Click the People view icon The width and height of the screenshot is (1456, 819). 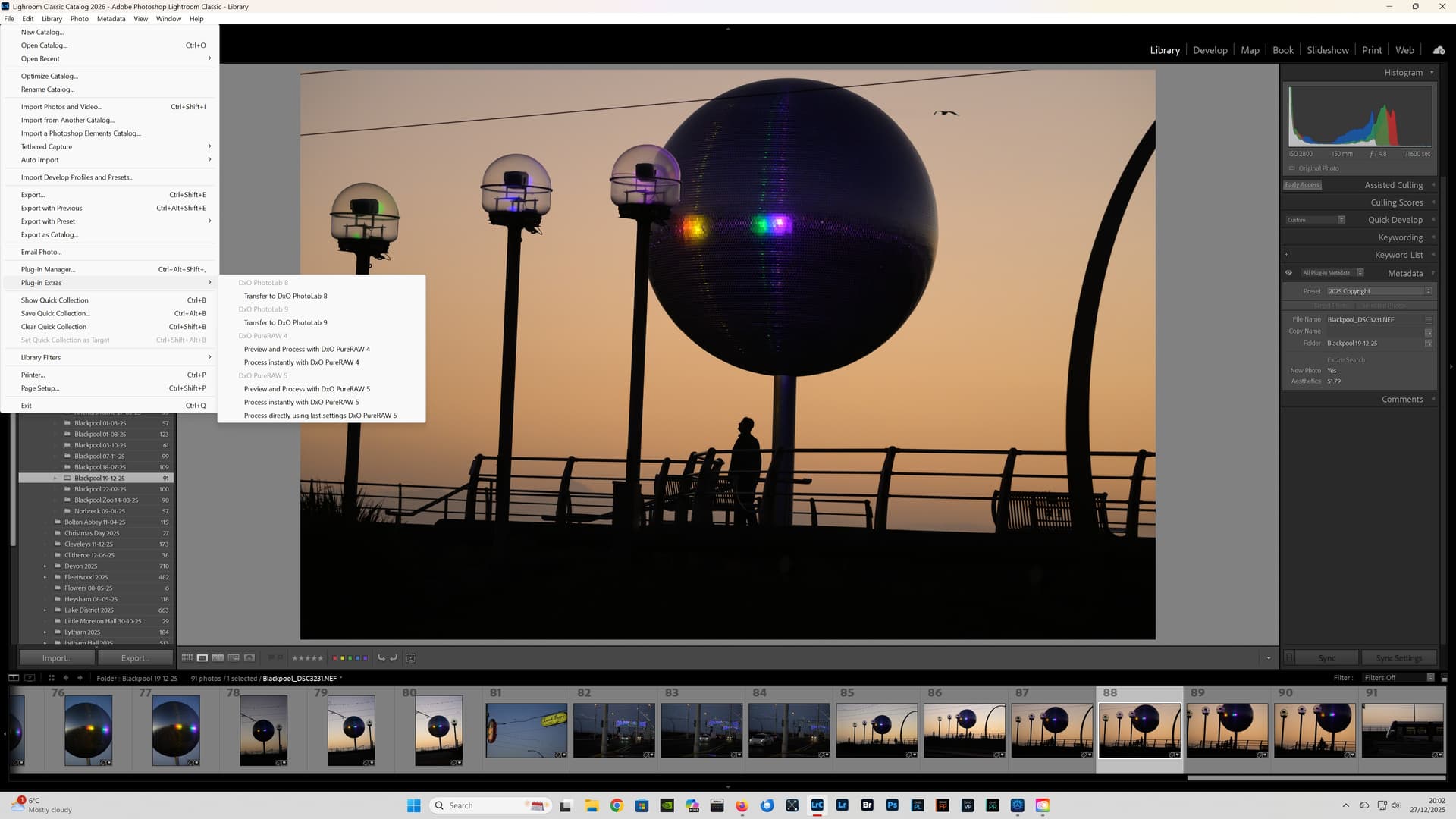249,658
